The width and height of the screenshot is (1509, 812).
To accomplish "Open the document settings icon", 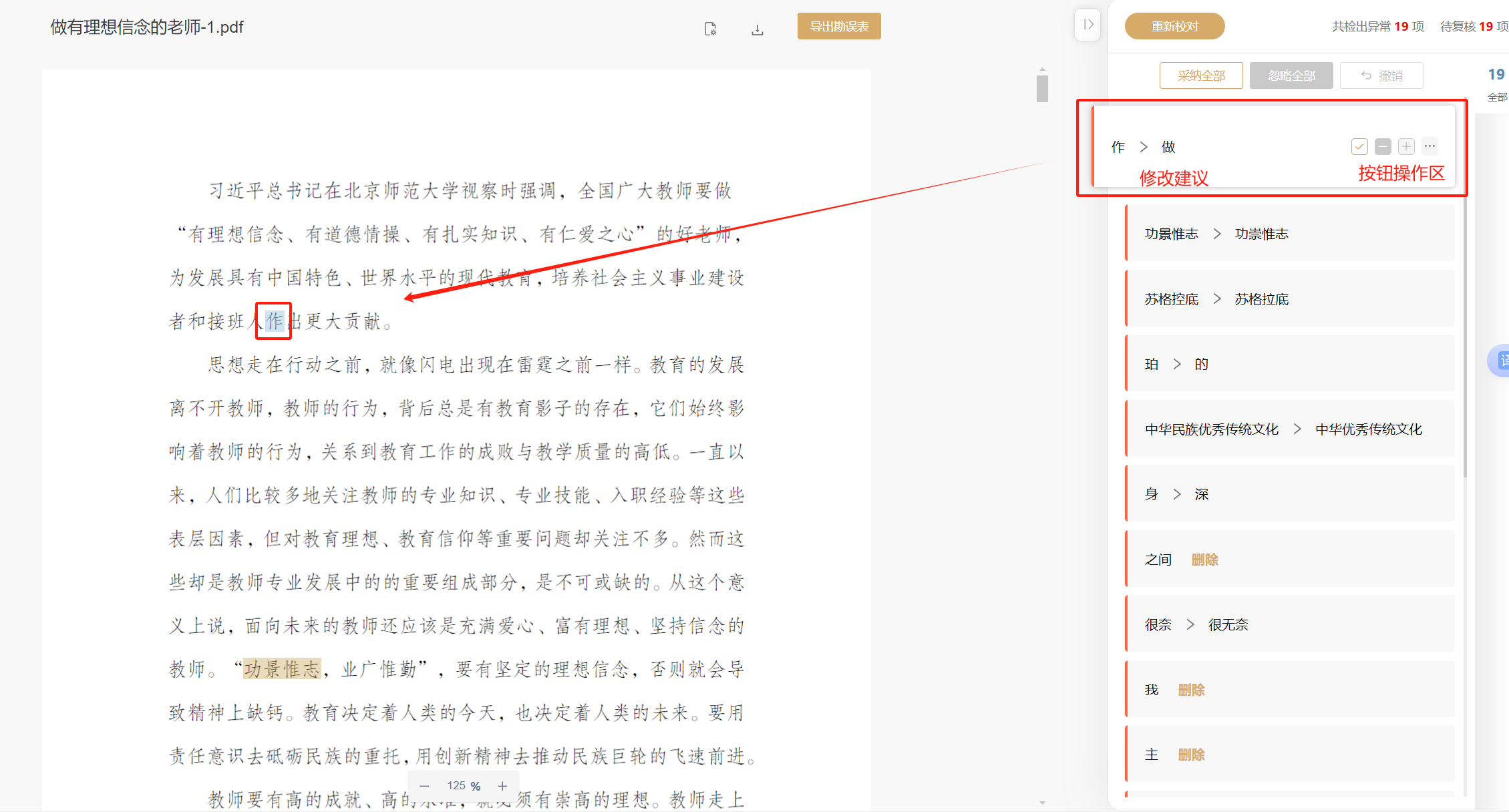I will (710, 29).
